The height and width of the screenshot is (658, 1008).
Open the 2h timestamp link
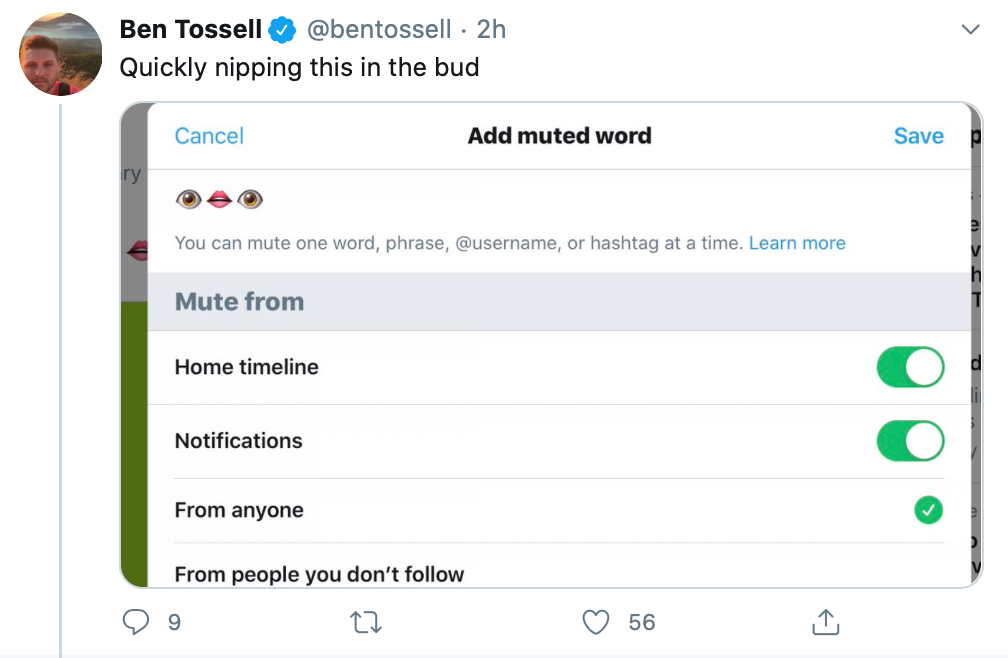point(491,30)
